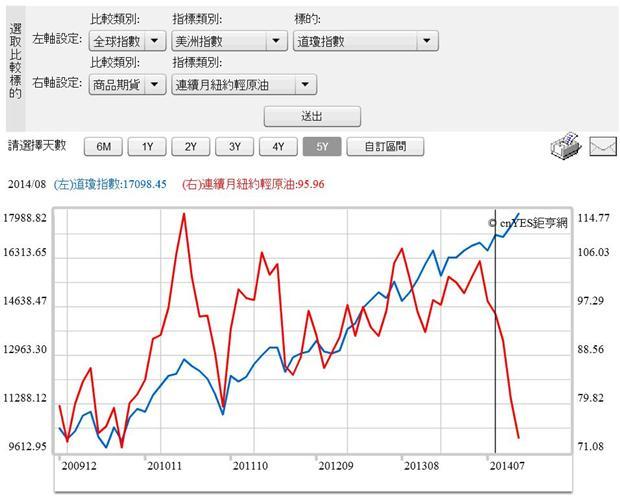Click the vertical black cursor line in chart

click(x=495, y=331)
